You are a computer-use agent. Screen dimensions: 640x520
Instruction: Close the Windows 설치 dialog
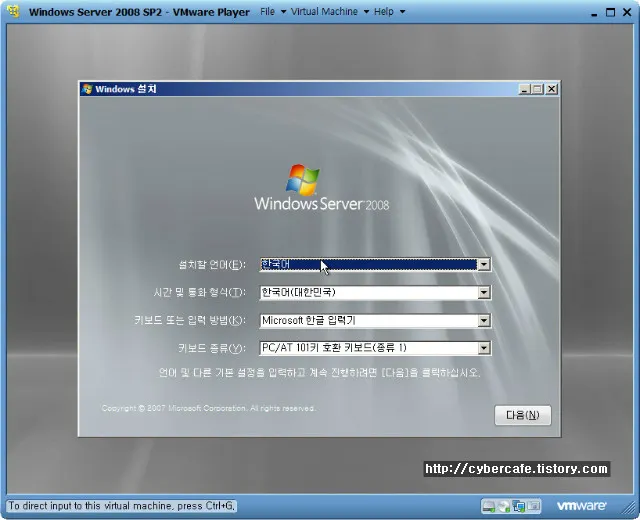552,89
